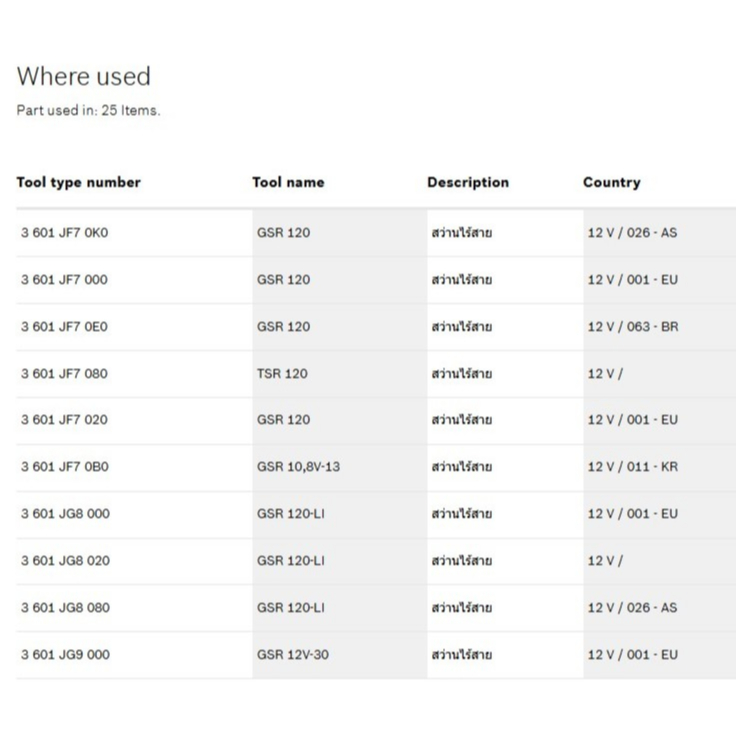This screenshot has height=737, width=737.
Task: Select tool type number 3 601 JF7 080
Action: [x=64, y=374]
